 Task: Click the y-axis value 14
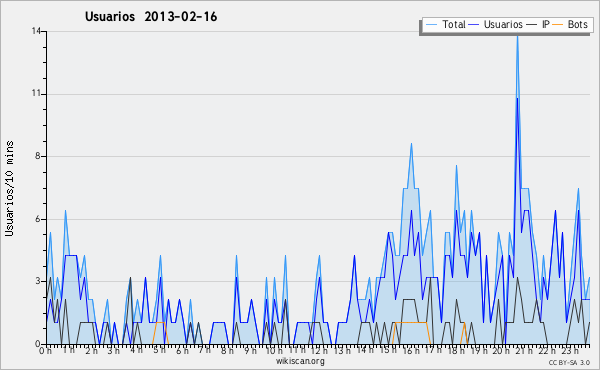tap(36, 31)
